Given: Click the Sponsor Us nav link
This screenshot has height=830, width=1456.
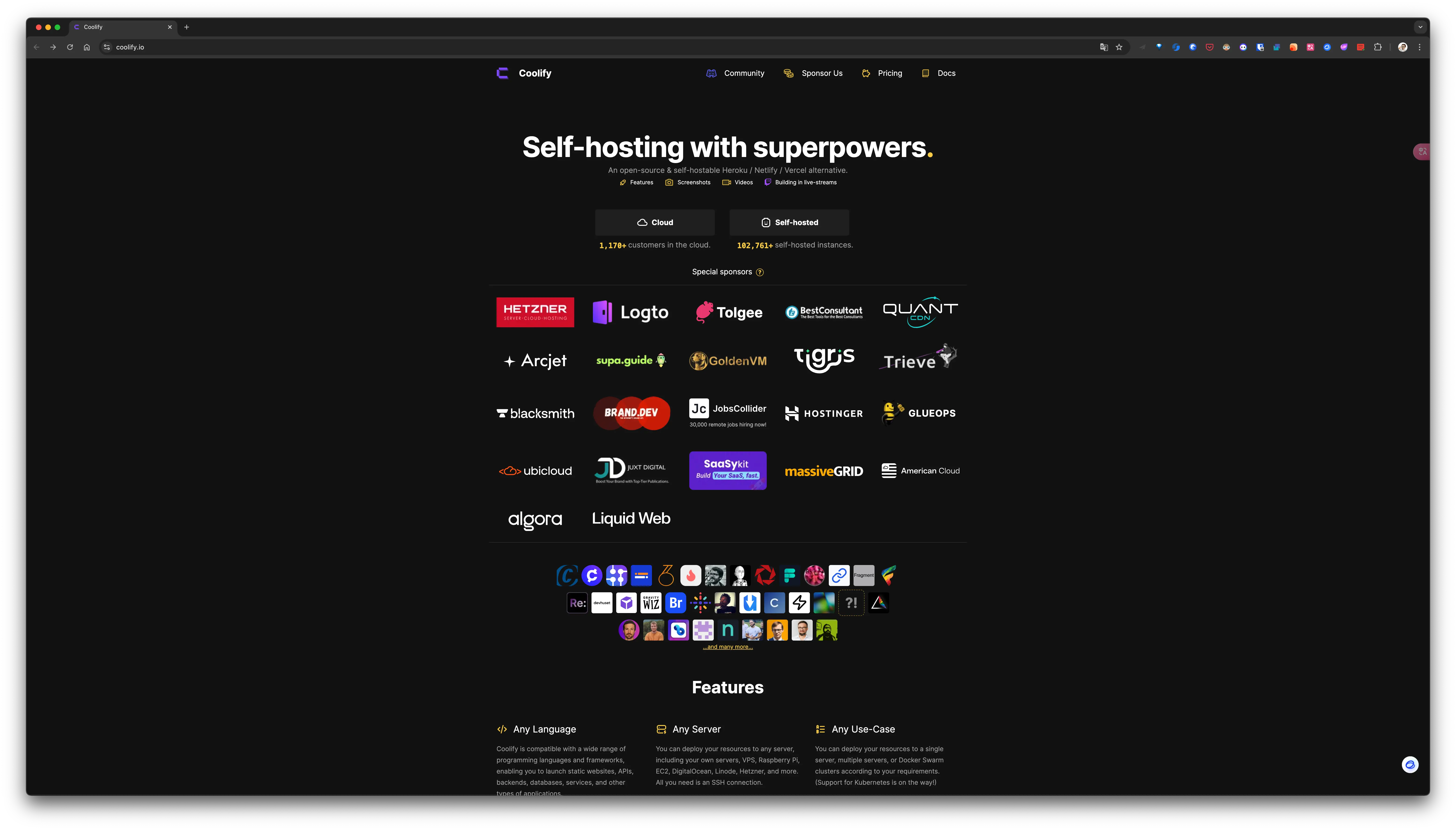Looking at the screenshot, I should tap(813, 73).
